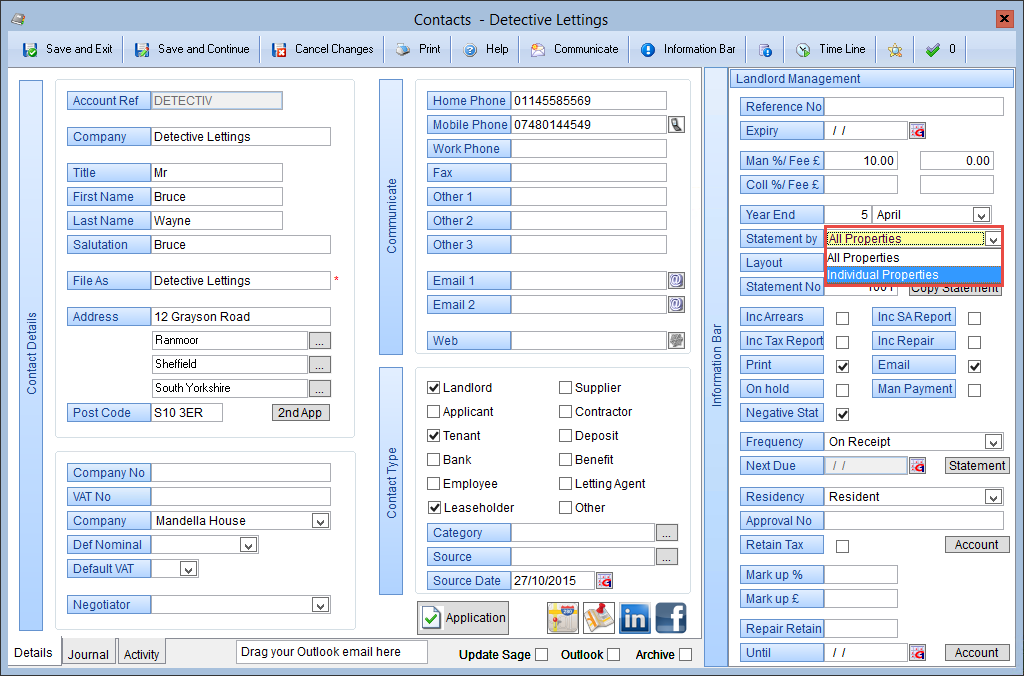Open the LinkedIn icon
Image resolution: width=1024 pixels, height=676 pixels.
pos(635,618)
